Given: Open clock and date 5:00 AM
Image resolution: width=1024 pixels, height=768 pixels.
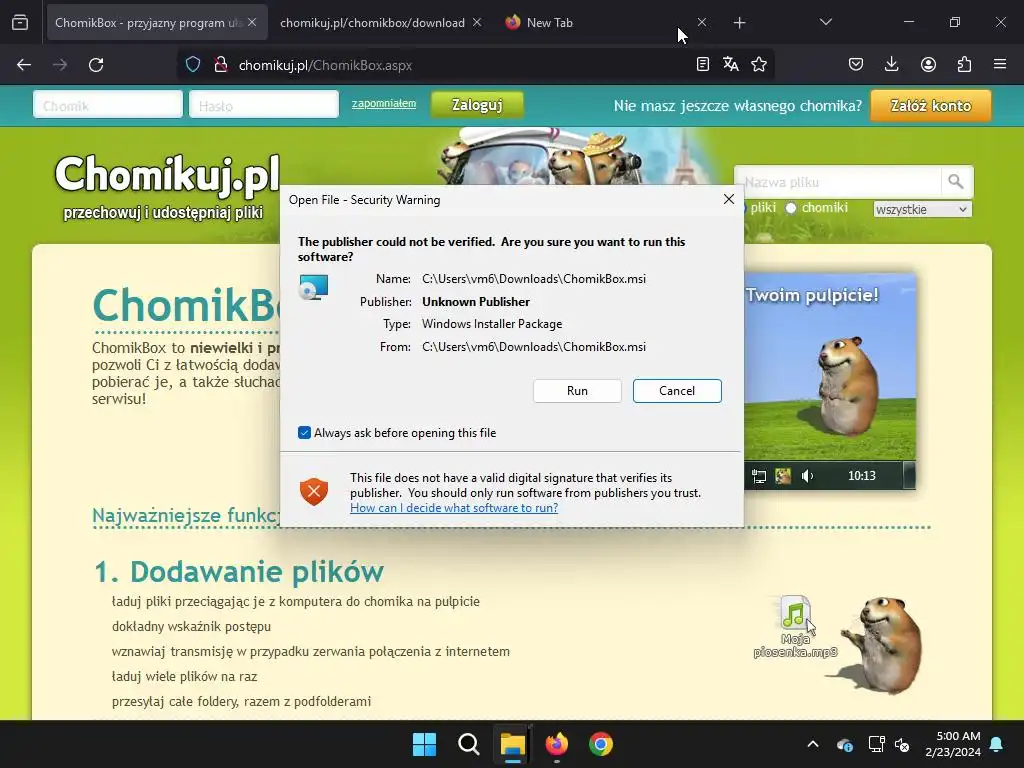Looking at the screenshot, I should (x=953, y=744).
